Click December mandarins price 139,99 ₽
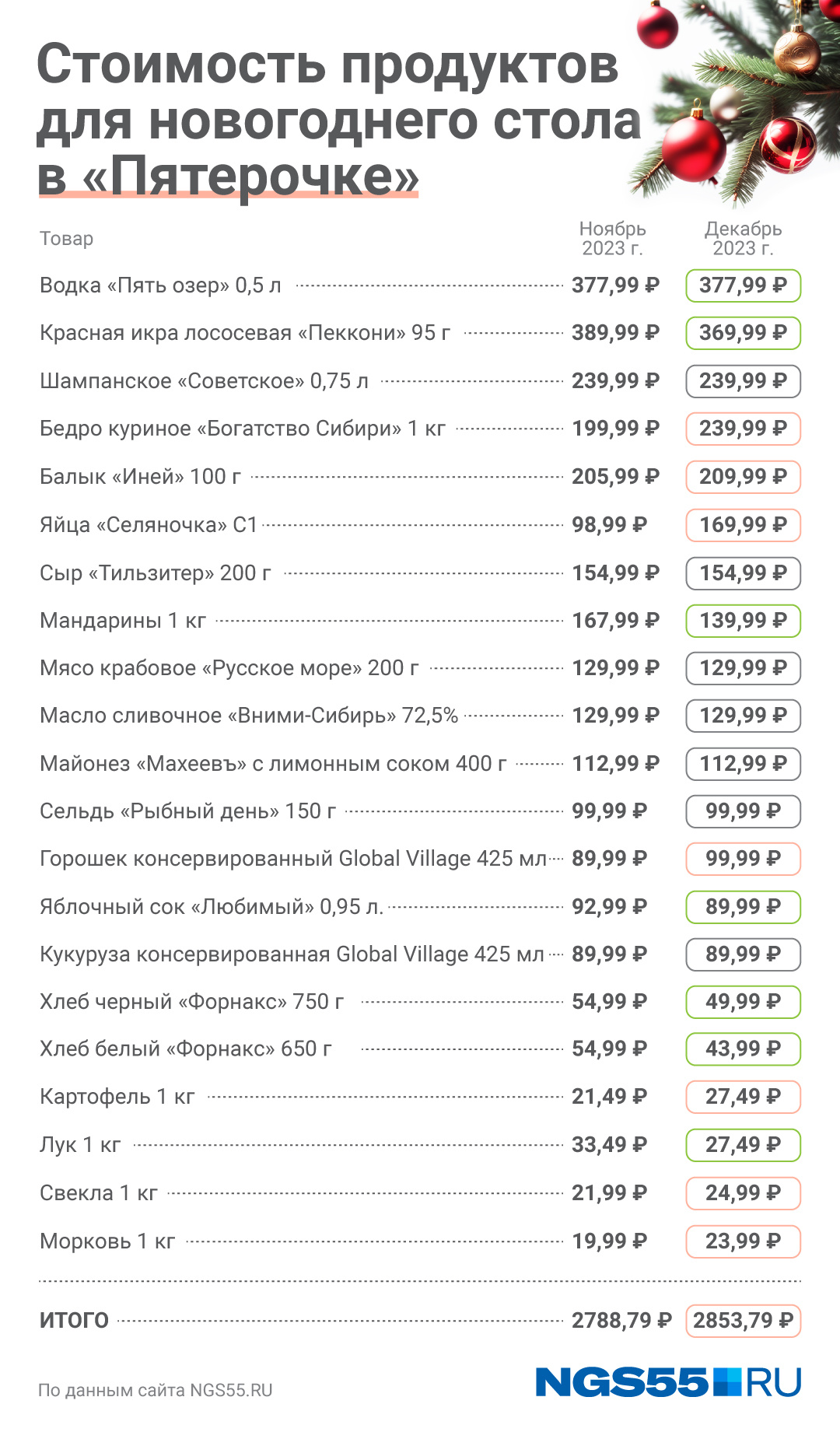 743,621
